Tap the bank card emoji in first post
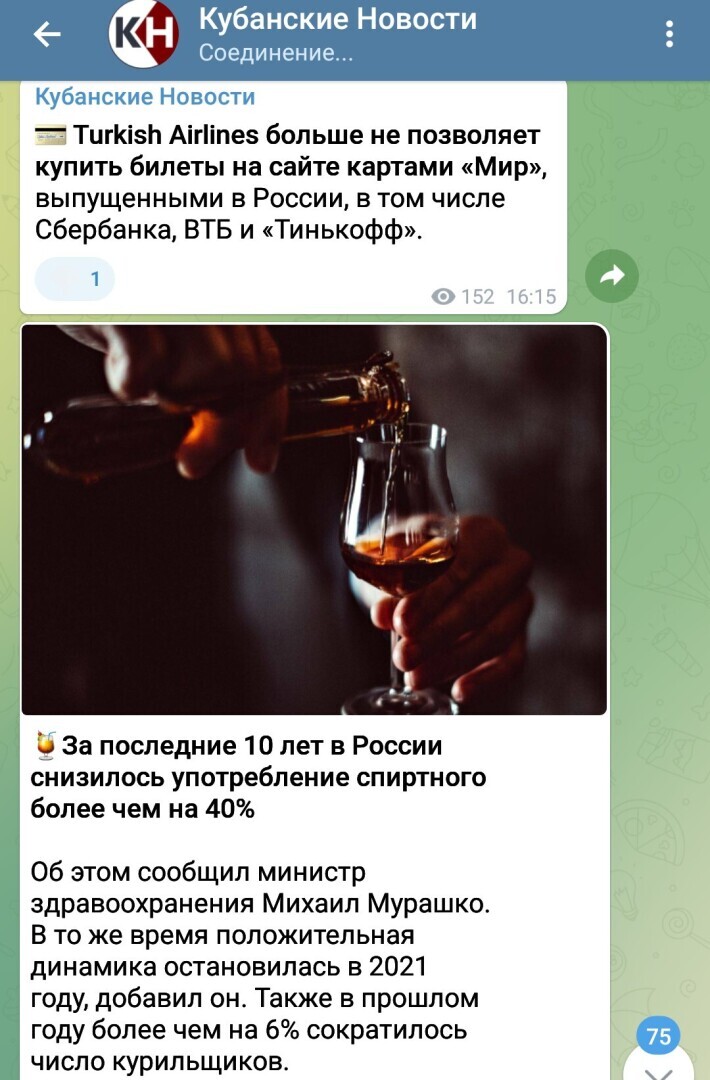710x1080 pixels. (x=51, y=136)
